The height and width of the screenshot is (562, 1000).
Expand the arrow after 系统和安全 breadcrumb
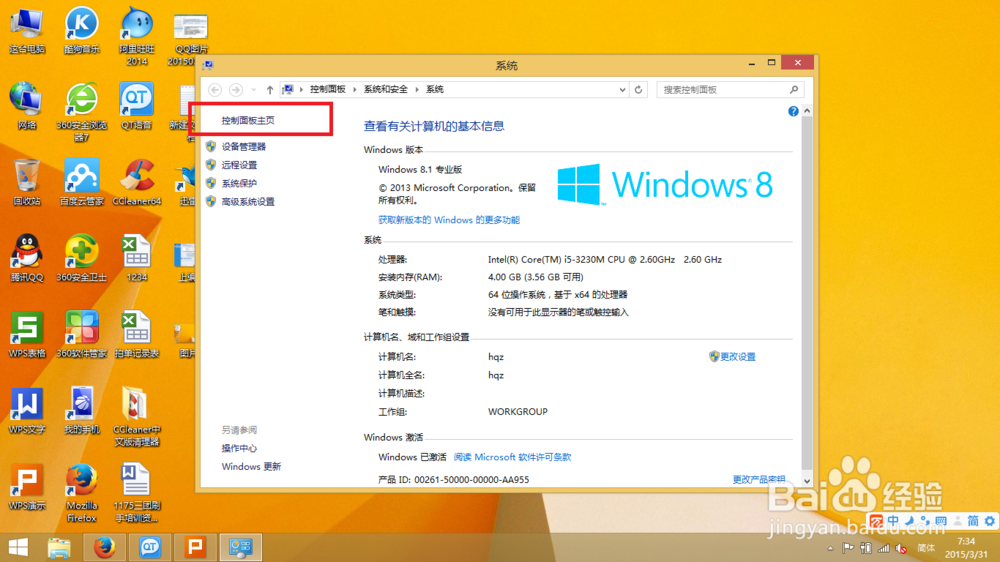point(417,90)
